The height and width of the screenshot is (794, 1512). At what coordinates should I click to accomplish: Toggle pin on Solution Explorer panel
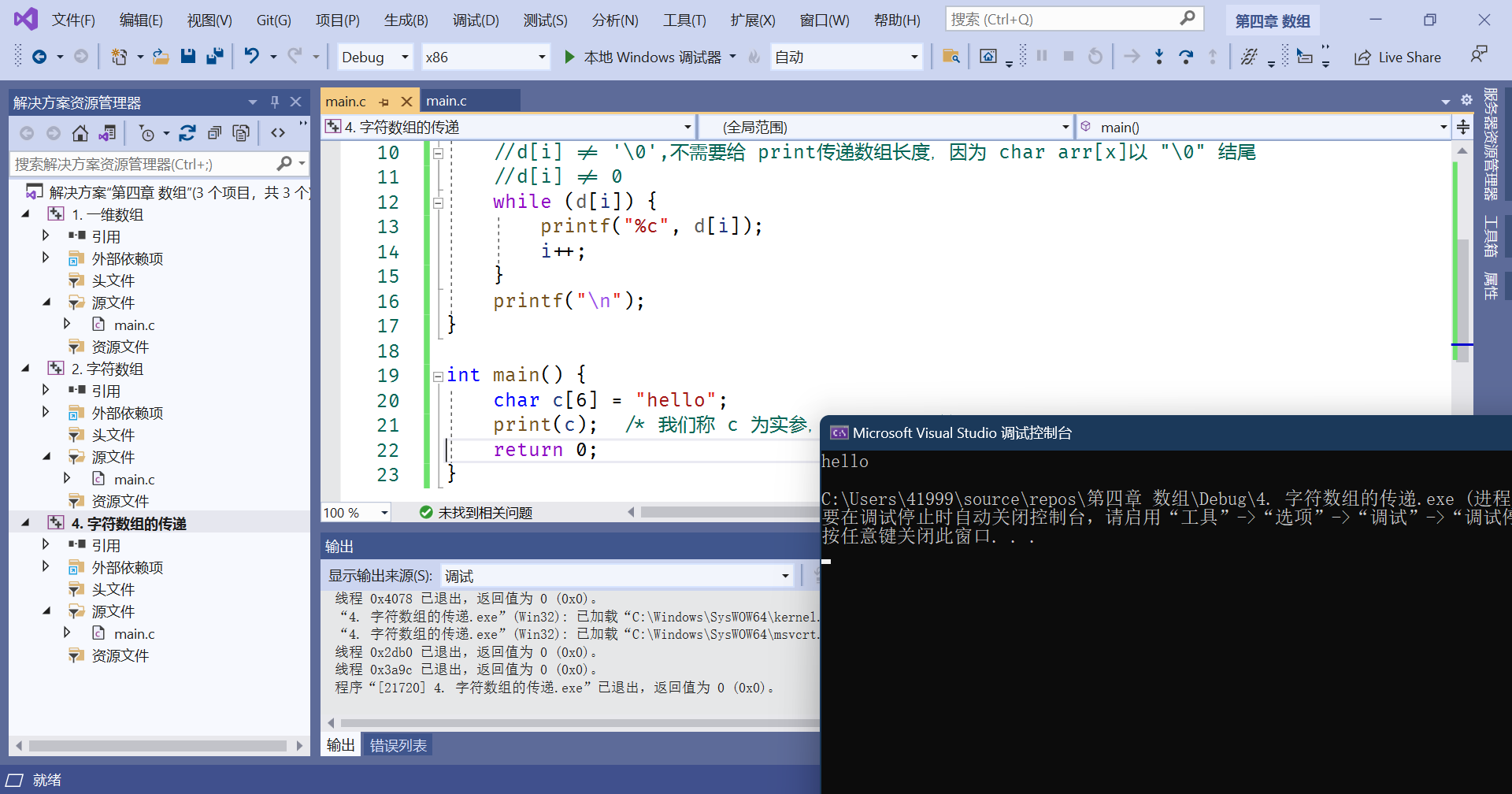pos(275,102)
